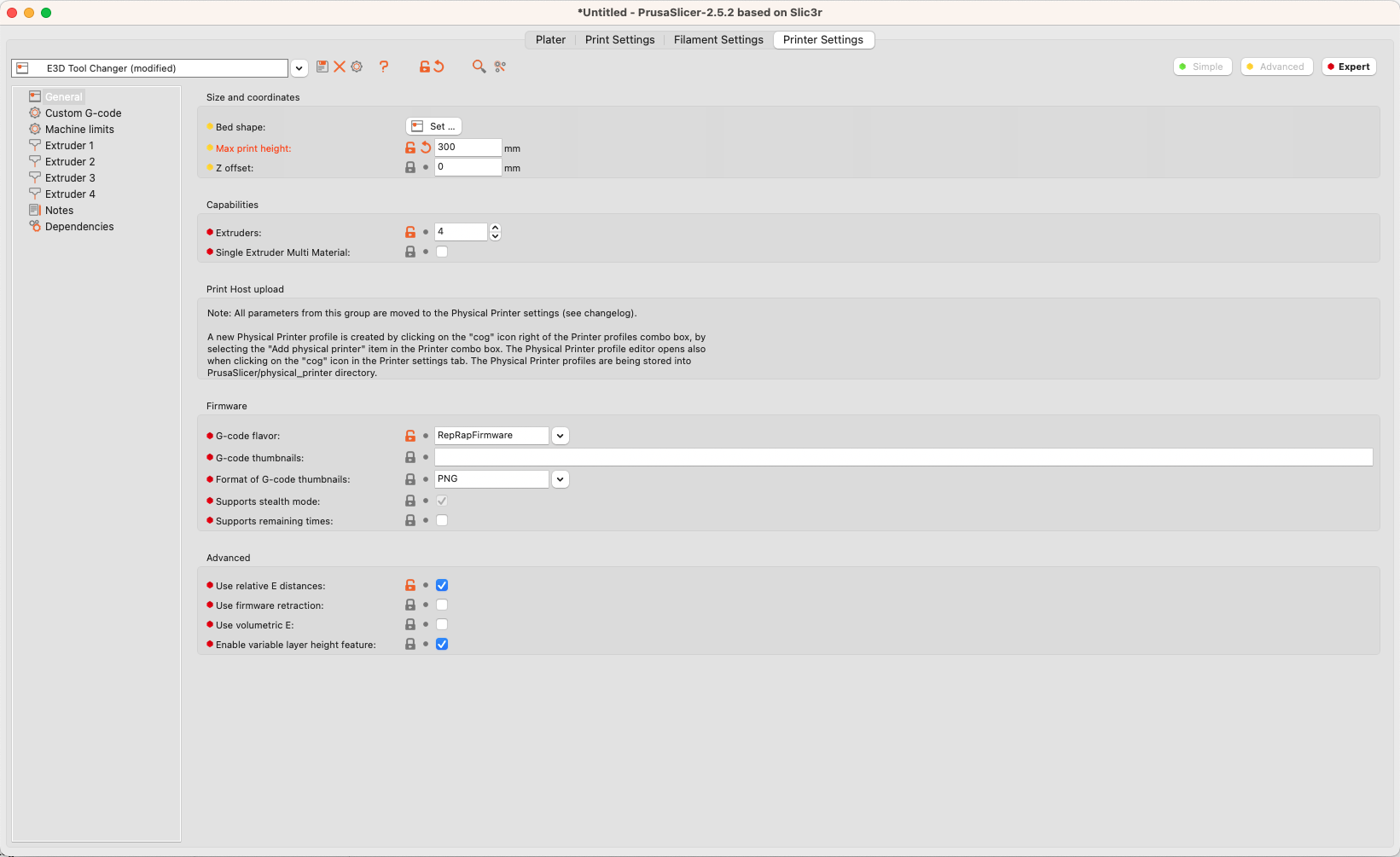
Task: Click the Max print height label
Action: (253, 148)
